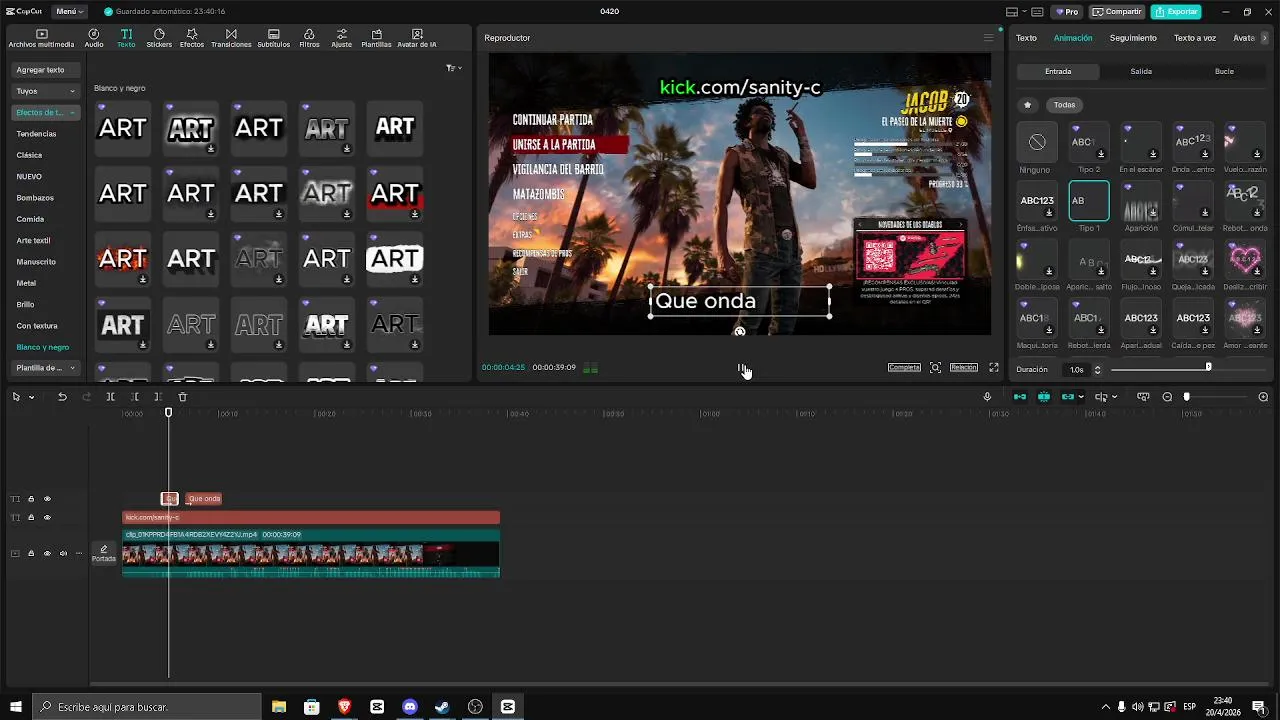Open the Subtítulos panel
The image size is (1280, 720).
click(274, 38)
